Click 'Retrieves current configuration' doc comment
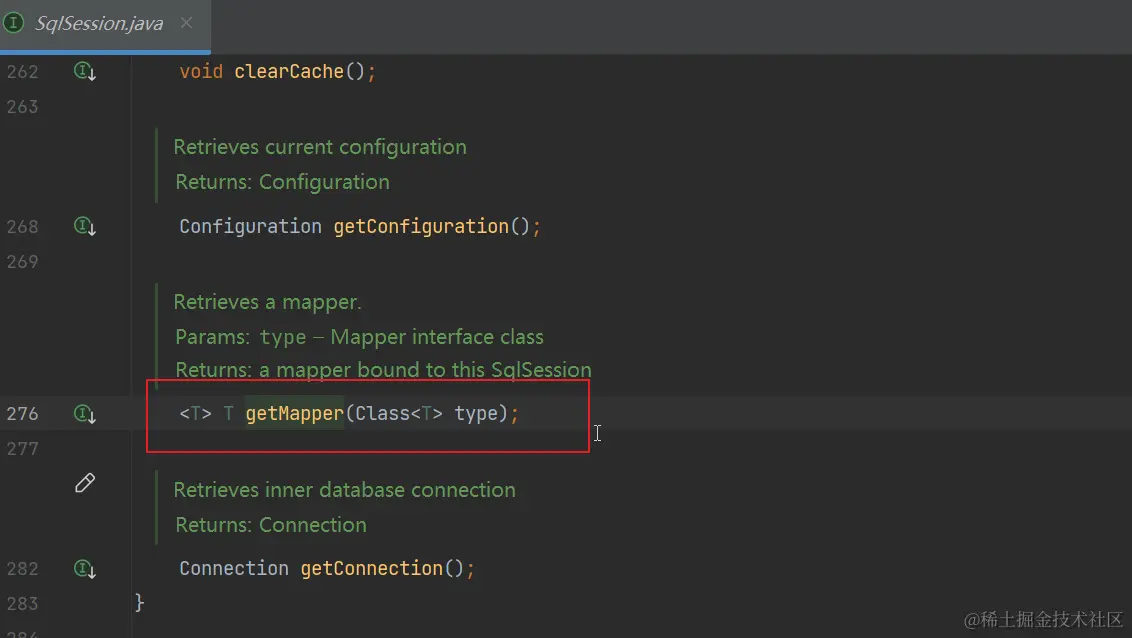The height and width of the screenshot is (638, 1132). tap(320, 147)
